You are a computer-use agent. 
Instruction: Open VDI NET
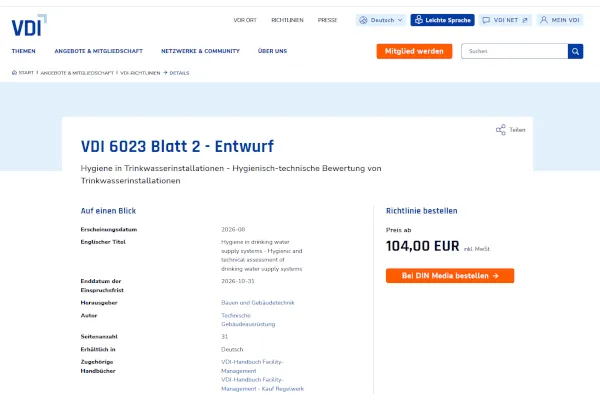point(505,20)
